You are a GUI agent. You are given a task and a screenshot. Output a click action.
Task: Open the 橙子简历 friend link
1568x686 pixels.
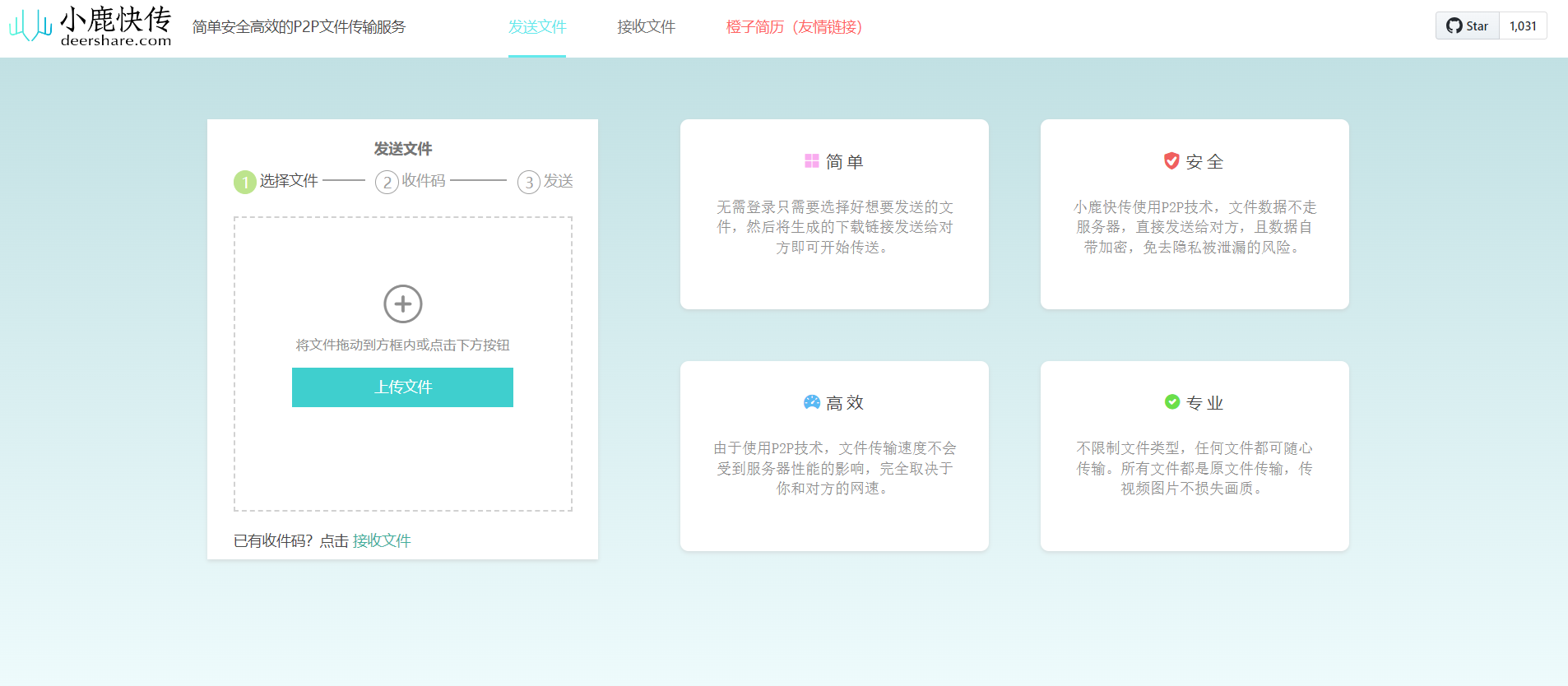click(794, 27)
